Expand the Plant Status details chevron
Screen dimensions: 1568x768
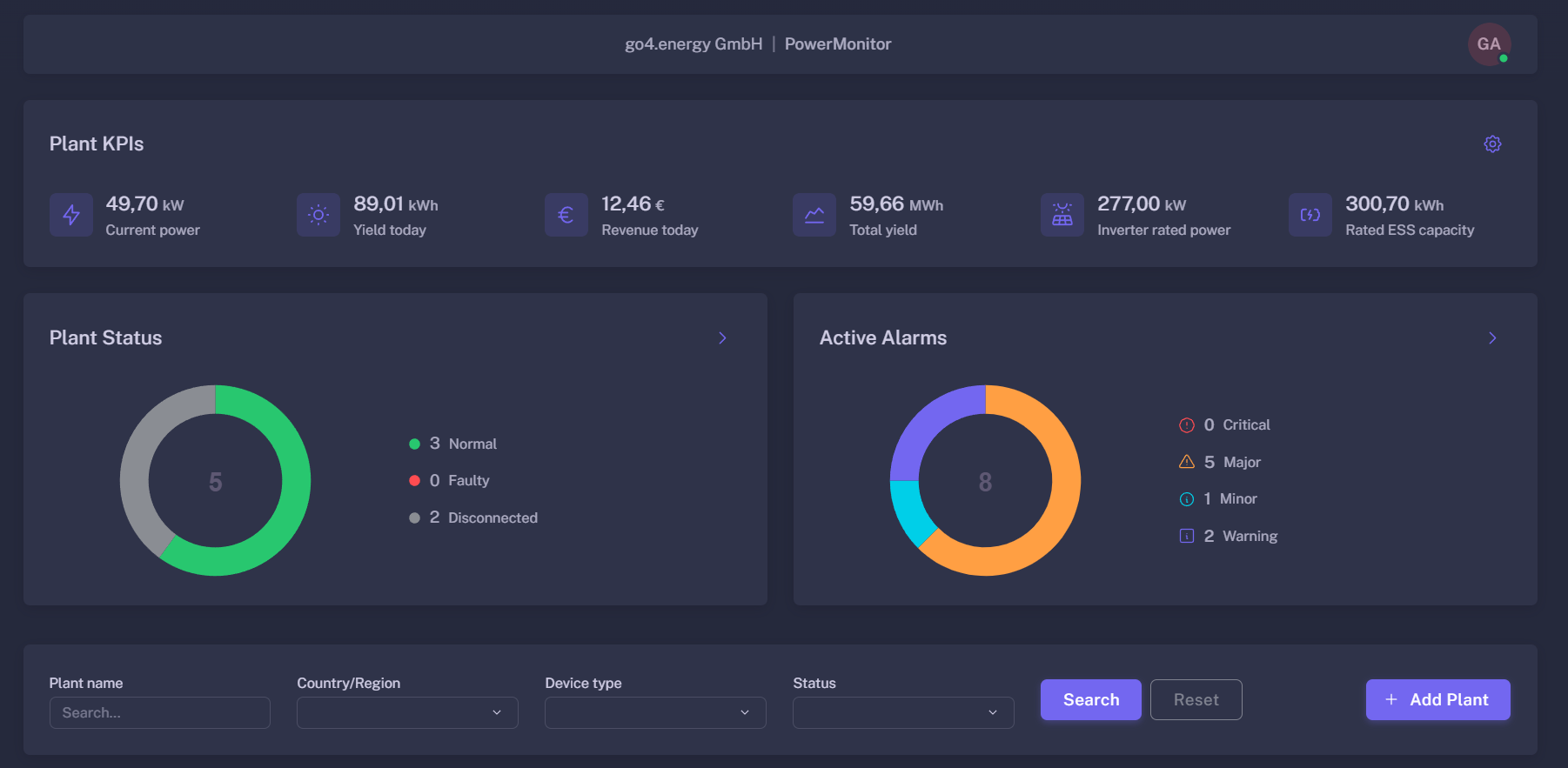click(722, 338)
